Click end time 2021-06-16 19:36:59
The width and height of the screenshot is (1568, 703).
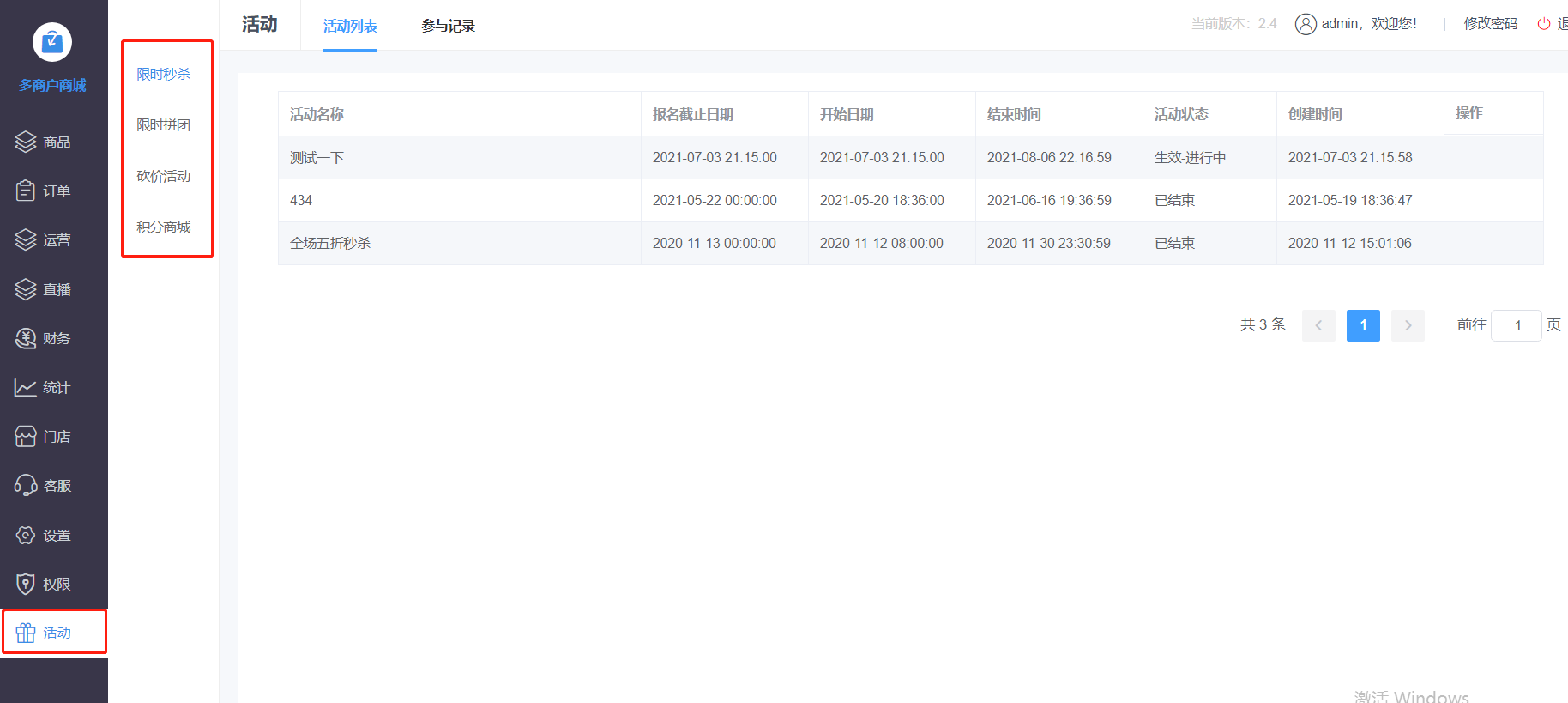coord(1049,200)
